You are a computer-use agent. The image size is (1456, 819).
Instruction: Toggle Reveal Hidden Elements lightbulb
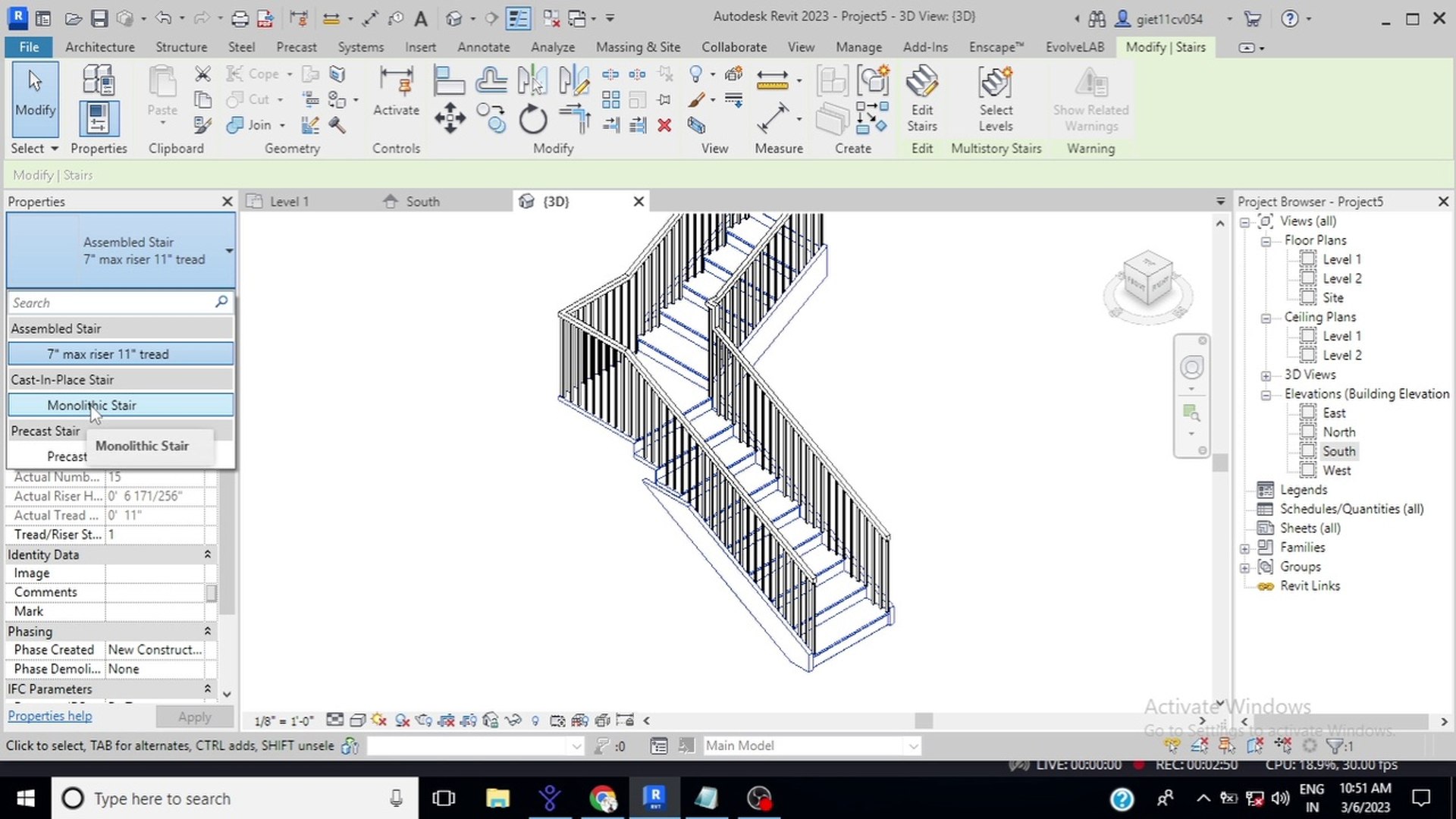click(535, 720)
